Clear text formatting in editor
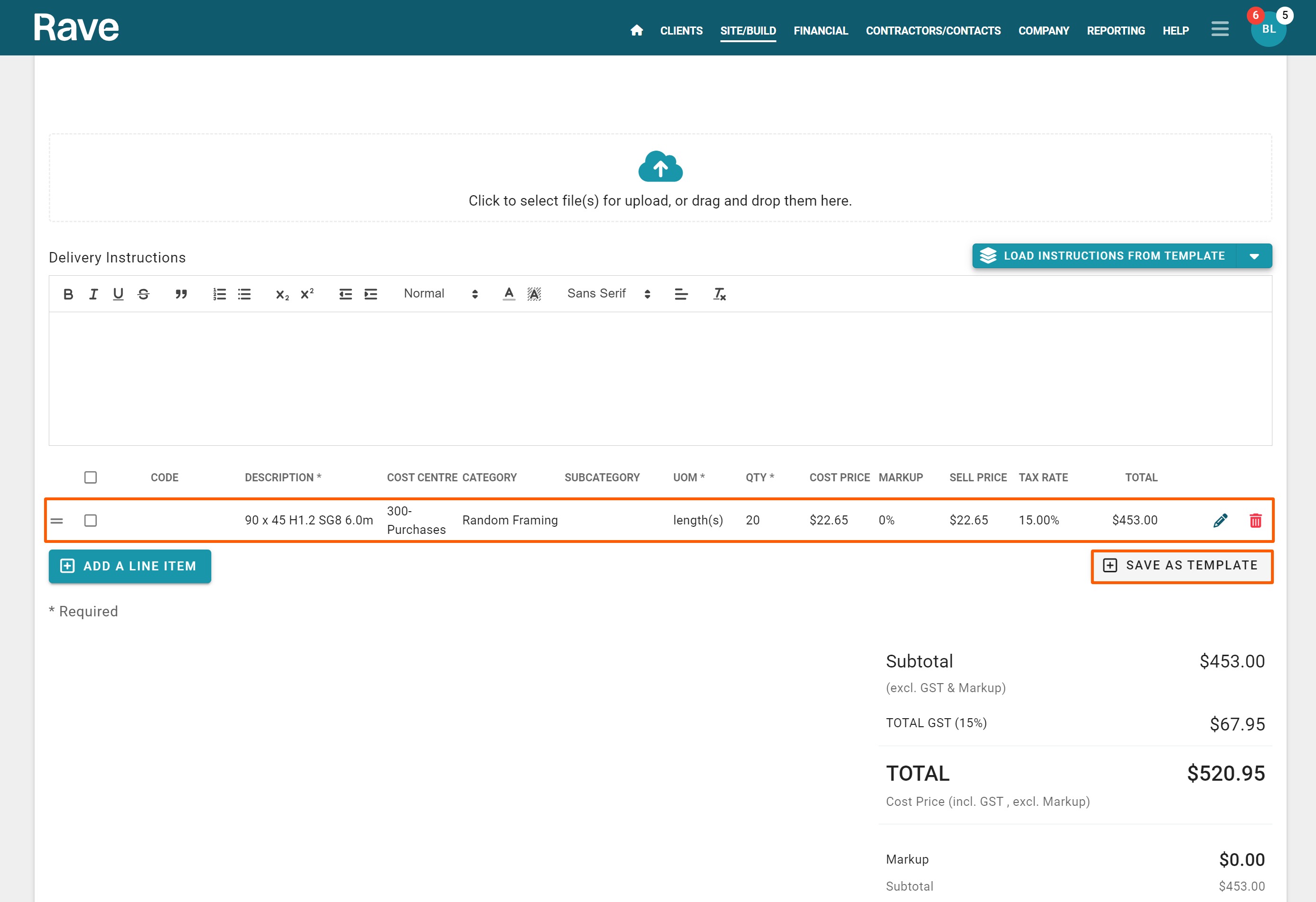Image resolution: width=1316 pixels, height=902 pixels. click(719, 294)
